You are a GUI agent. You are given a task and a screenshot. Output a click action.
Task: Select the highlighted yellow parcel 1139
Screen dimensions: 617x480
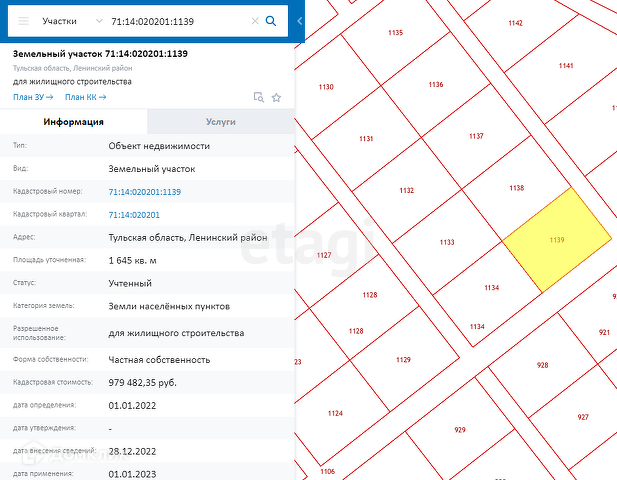tap(557, 240)
